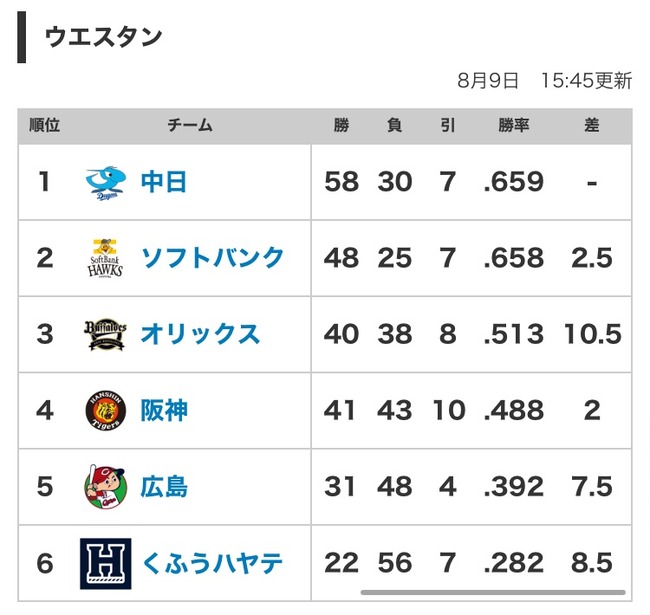Open the 中日 team link
This screenshot has width=650, height=615.
pos(164,182)
